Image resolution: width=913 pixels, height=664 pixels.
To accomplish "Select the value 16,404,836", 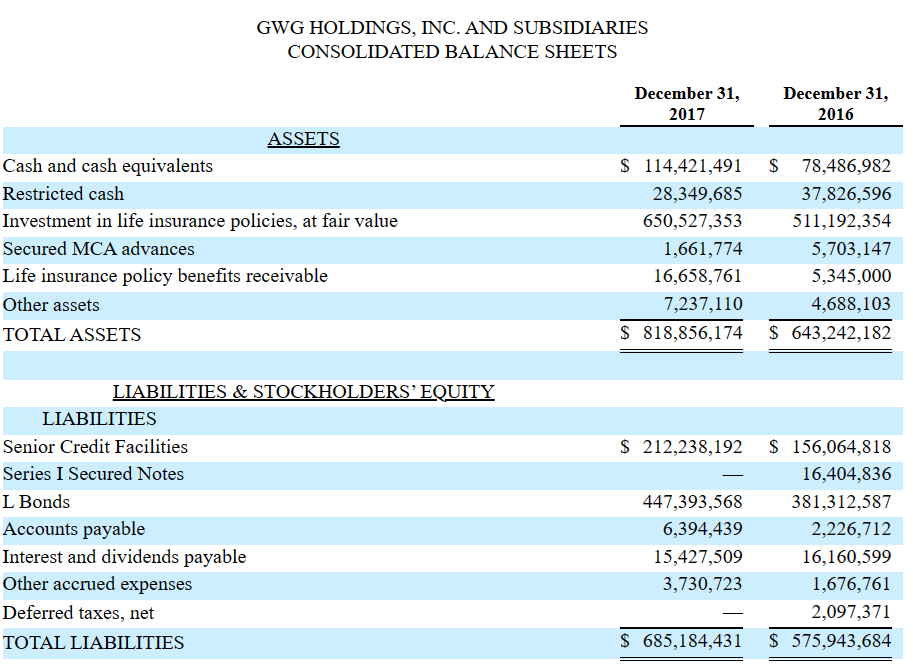I will click(x=847, y=474).
